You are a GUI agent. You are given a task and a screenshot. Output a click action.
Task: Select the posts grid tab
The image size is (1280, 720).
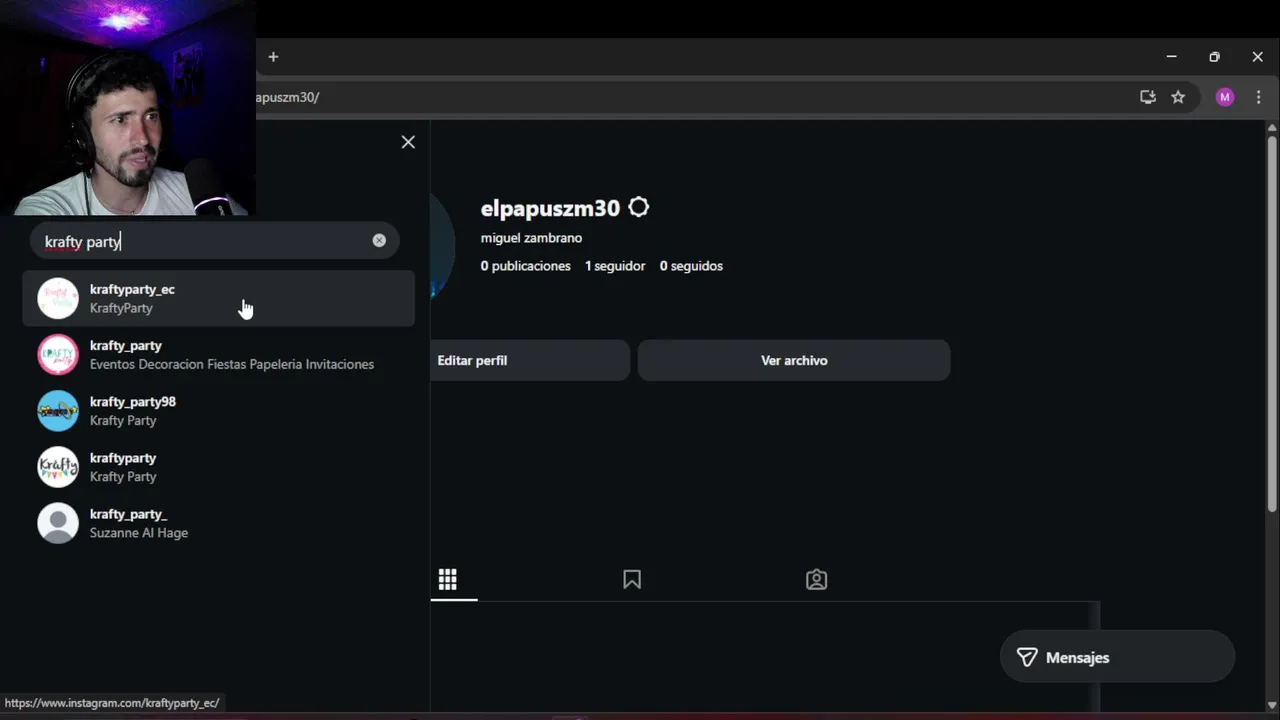pos(447,579)
